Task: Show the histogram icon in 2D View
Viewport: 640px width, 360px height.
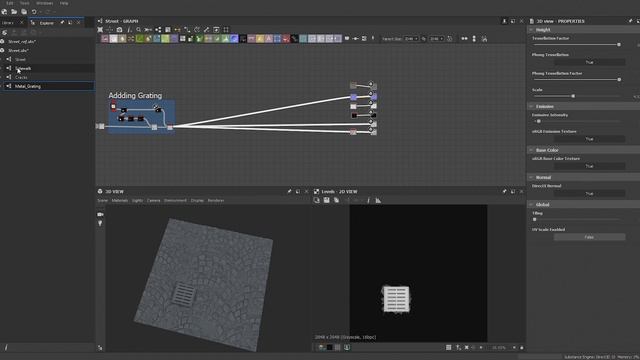Action: click(378, 200)
